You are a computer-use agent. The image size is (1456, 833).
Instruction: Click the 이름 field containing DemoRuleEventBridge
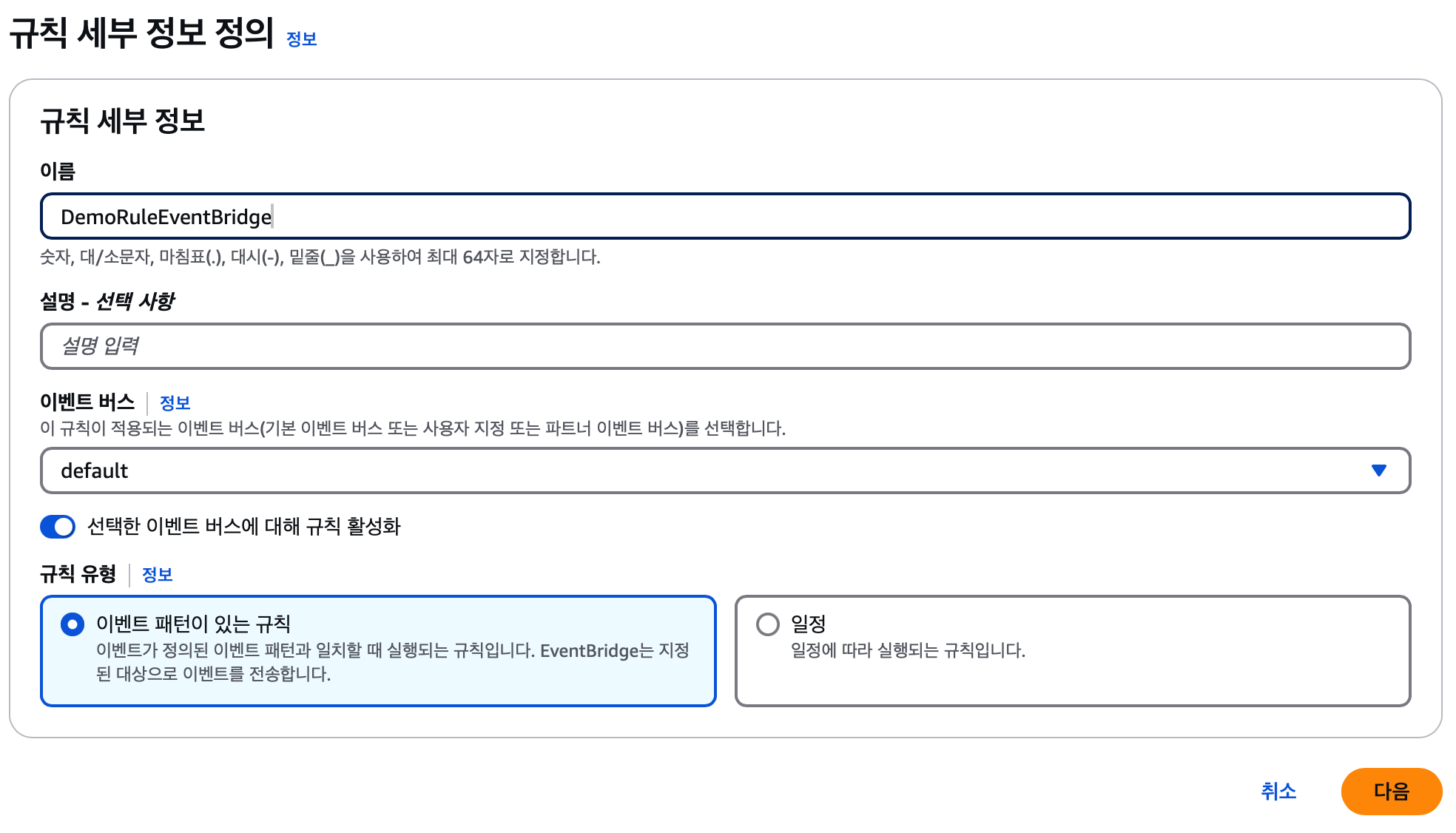coord(725,216)
